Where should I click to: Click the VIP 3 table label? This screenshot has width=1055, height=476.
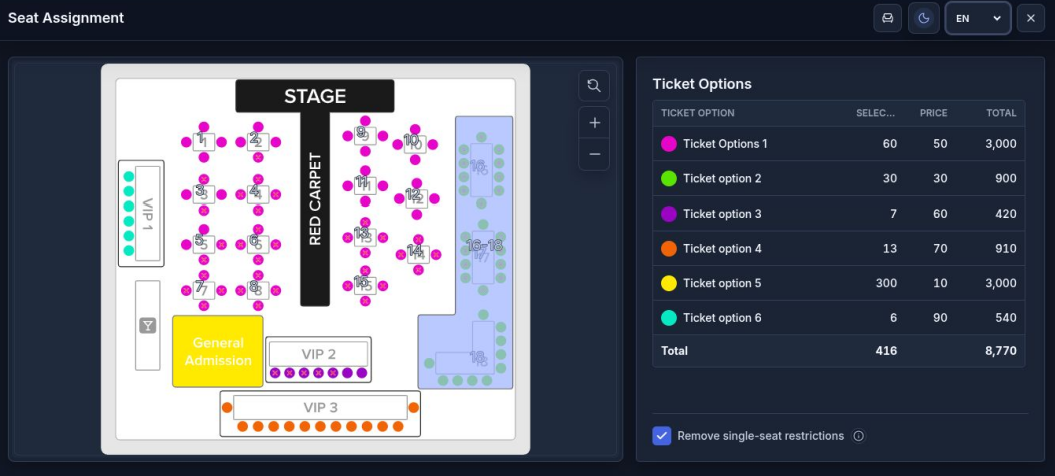tap(320, 408)
